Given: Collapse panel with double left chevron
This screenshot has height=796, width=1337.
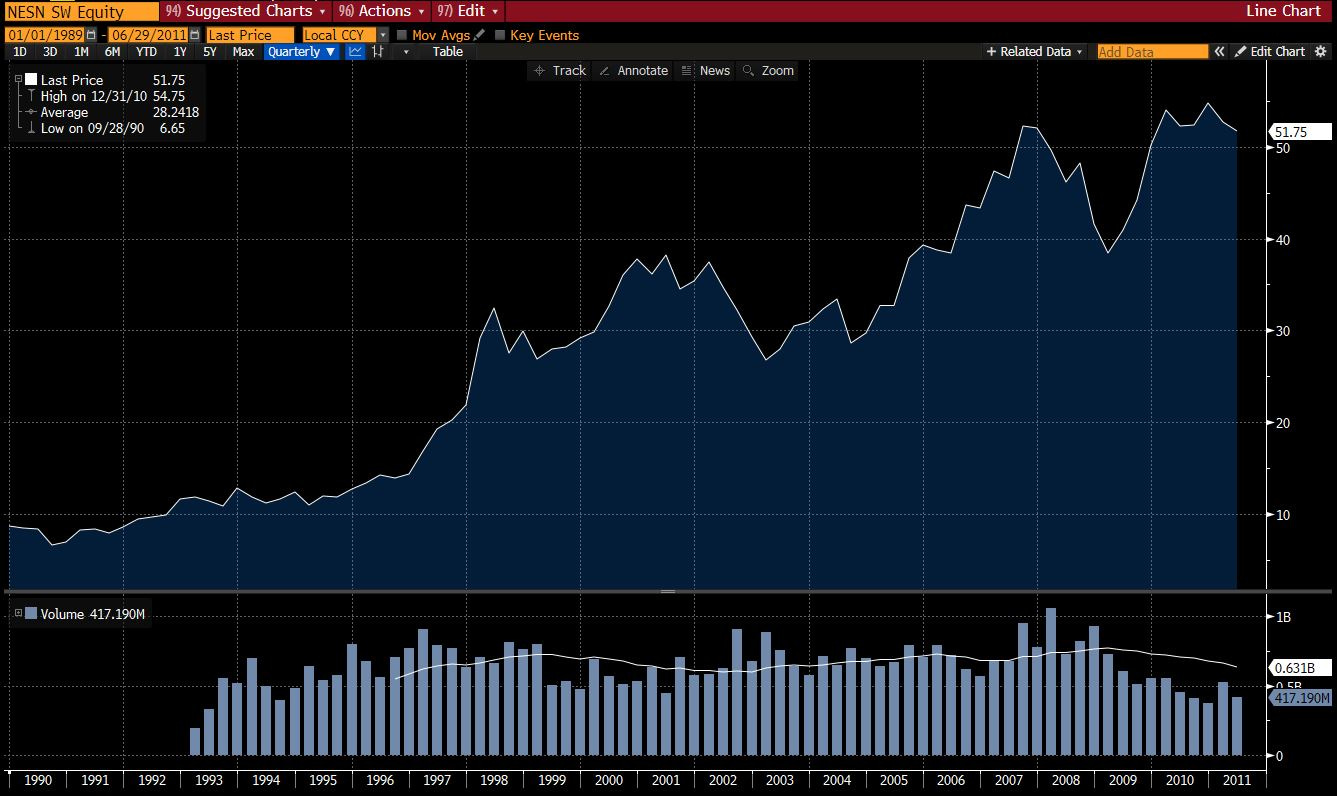Looking at the screenshot, I should [x=1219, y=52].
